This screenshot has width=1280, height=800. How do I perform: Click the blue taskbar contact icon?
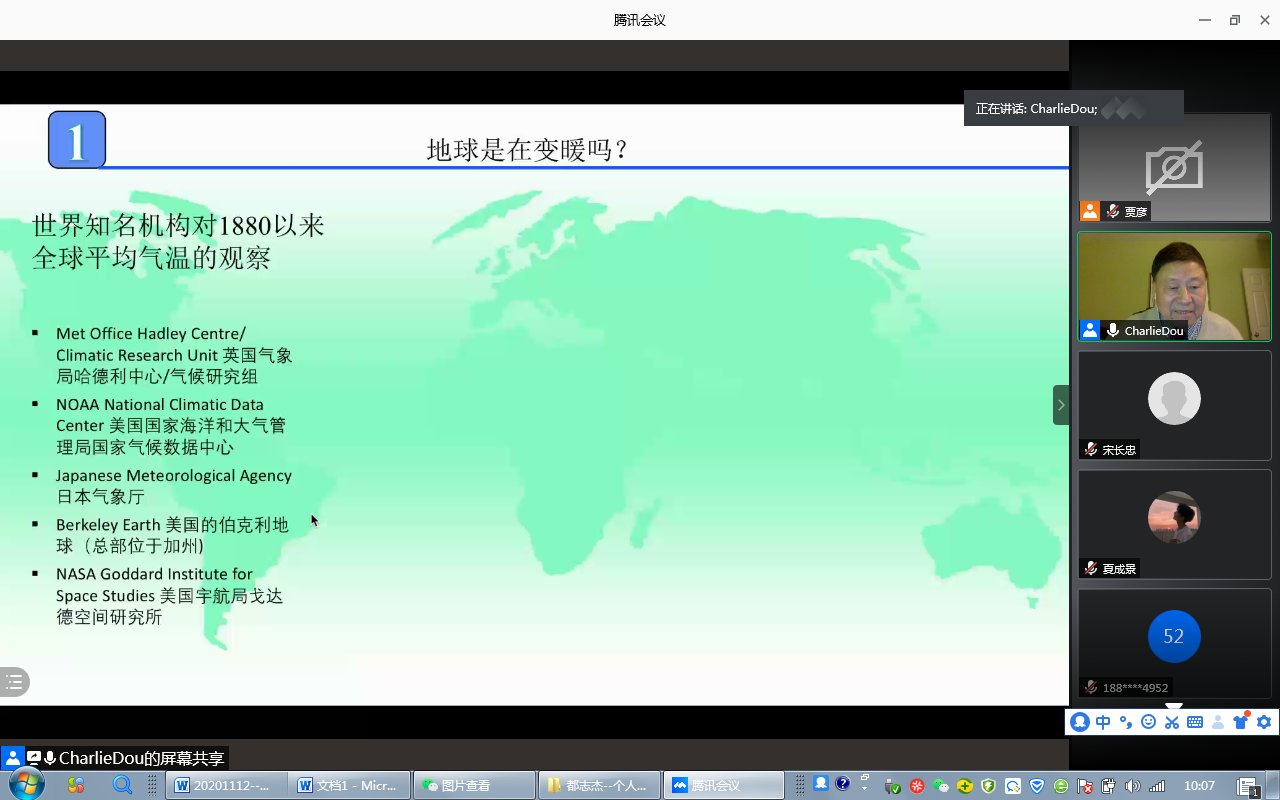[x=821, y=783]
